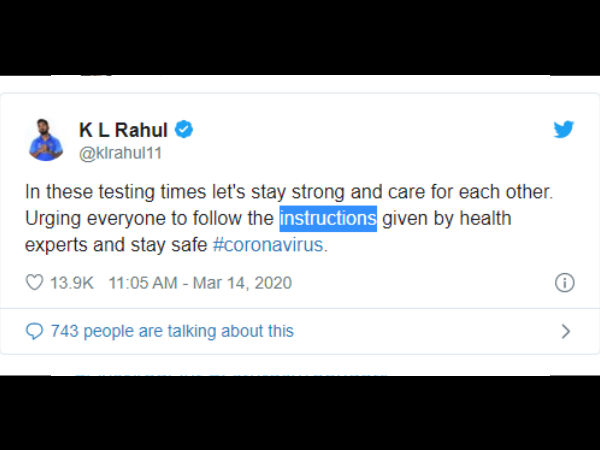Expand conversation with the right chevron arrow
The image size is (600, 450).
coord(566,331)
